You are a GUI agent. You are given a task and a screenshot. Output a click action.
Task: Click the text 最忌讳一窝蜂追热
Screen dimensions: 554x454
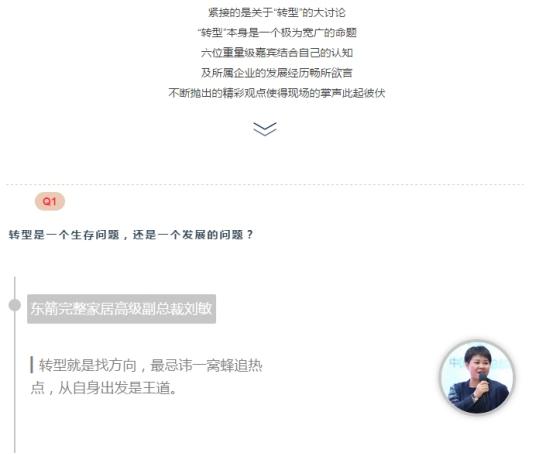point(206,365)
